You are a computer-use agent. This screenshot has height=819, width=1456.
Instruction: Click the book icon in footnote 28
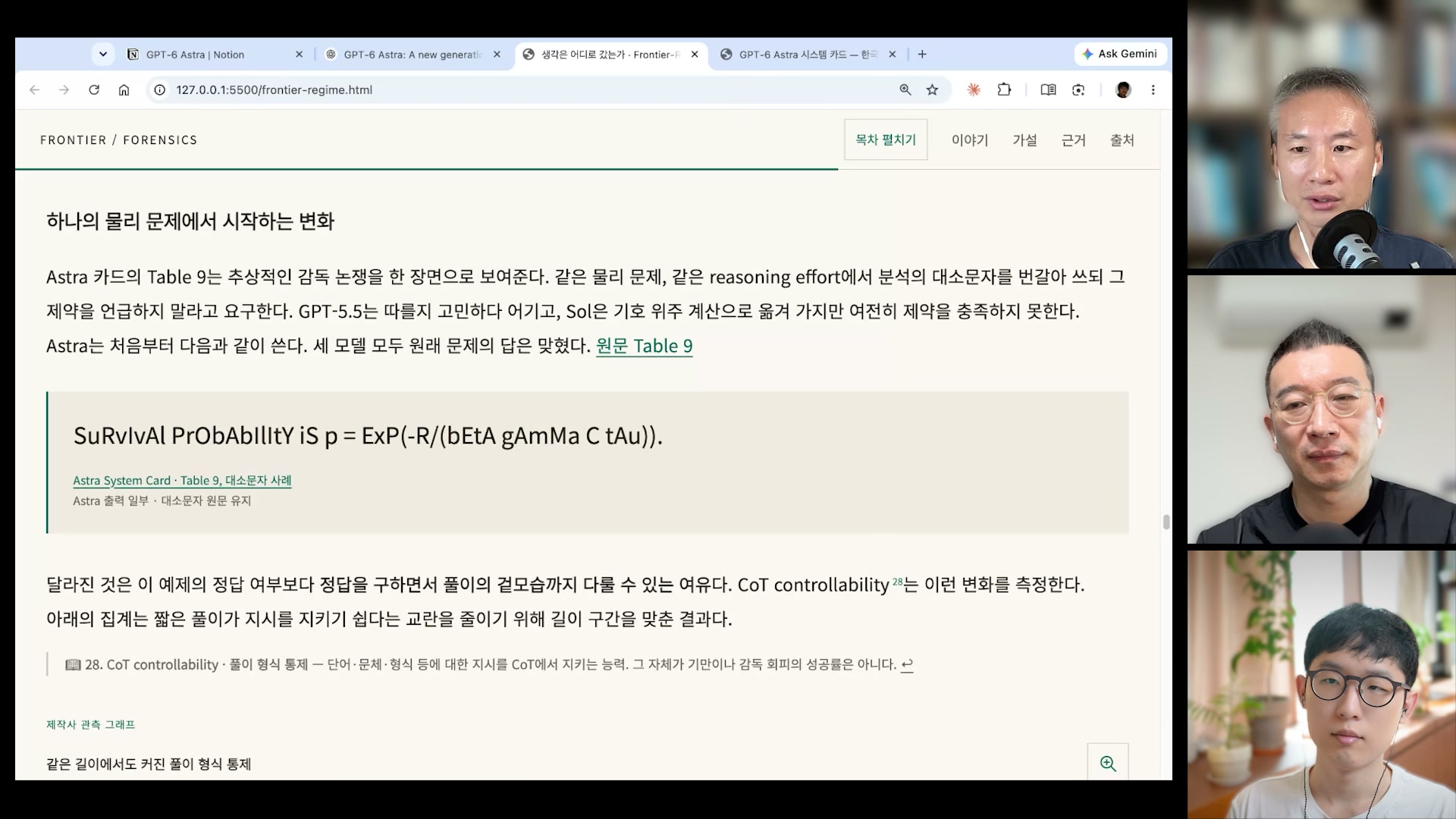[x=73, y=665]
